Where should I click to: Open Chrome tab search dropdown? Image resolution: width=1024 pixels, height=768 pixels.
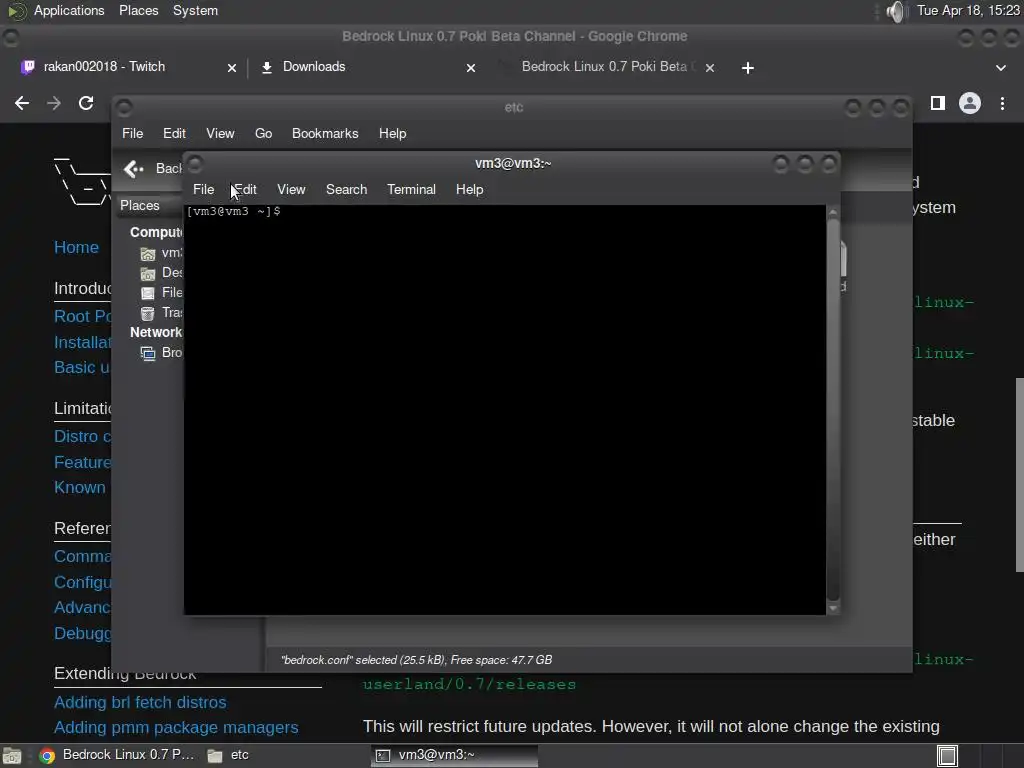pos(1000,68)
